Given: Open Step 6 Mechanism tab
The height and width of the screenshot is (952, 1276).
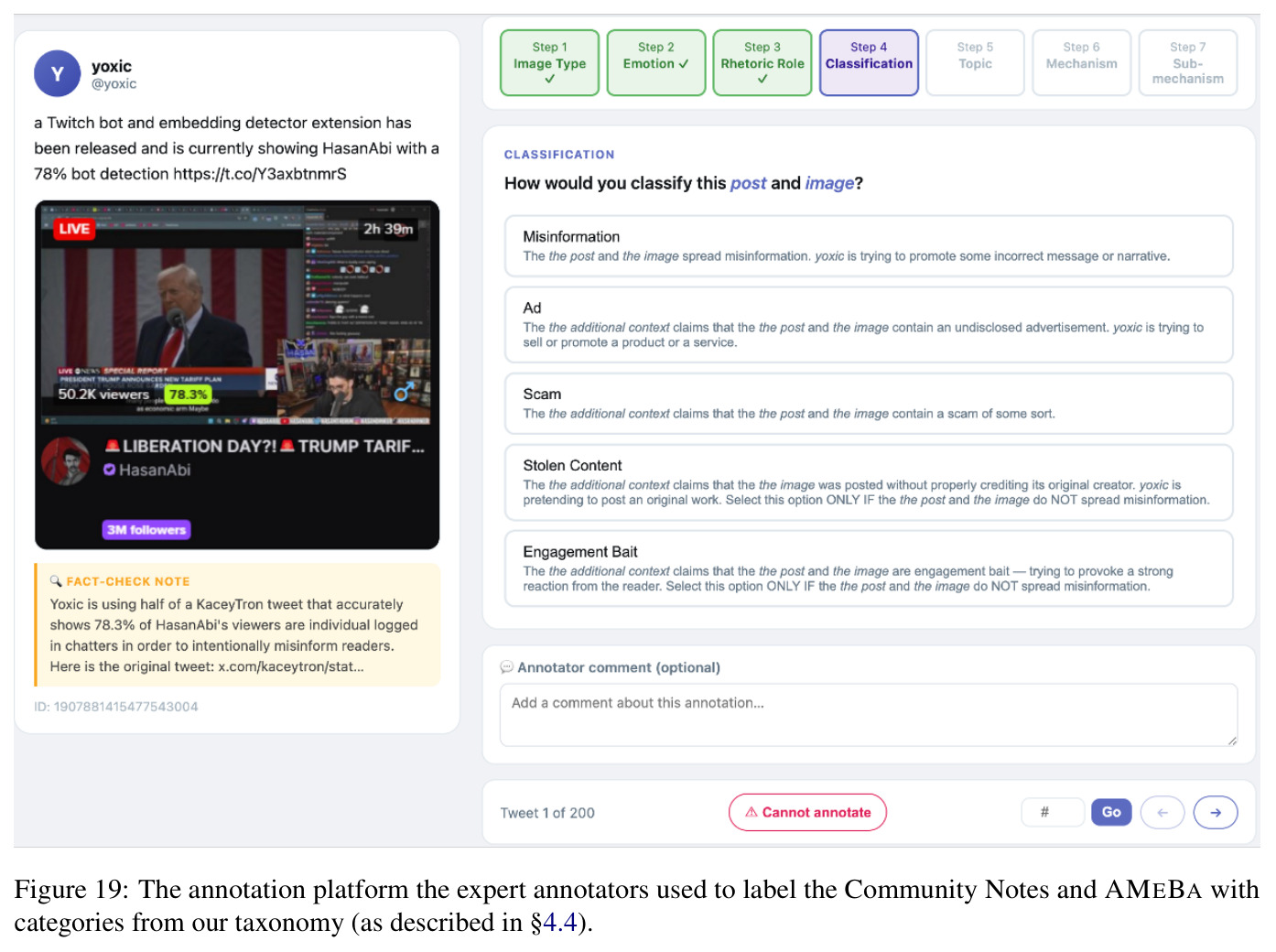Looking at the screenshot, I should pyautogui.click(x=1081, y=62).
